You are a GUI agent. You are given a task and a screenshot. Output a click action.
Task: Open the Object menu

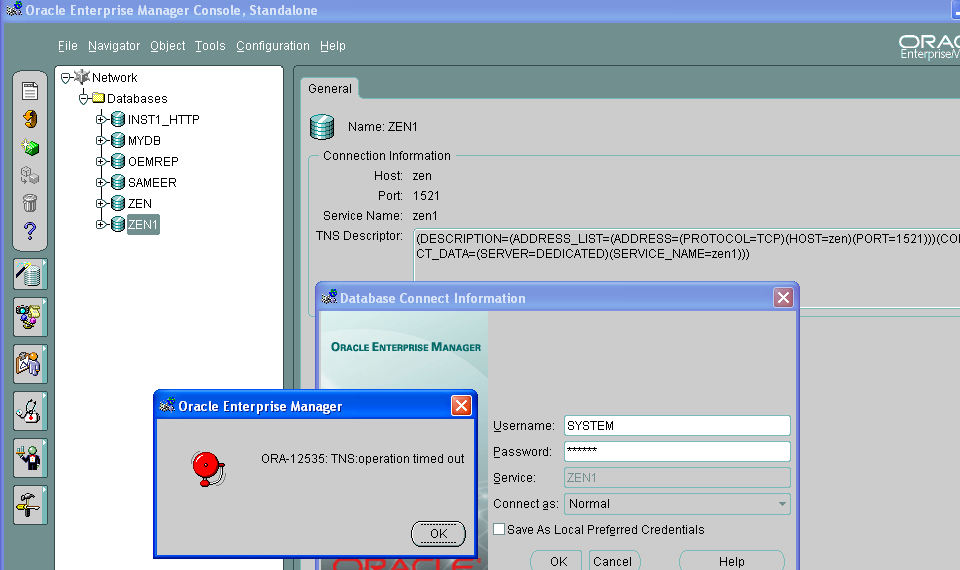pyautogui.click(x=168, y=46)
